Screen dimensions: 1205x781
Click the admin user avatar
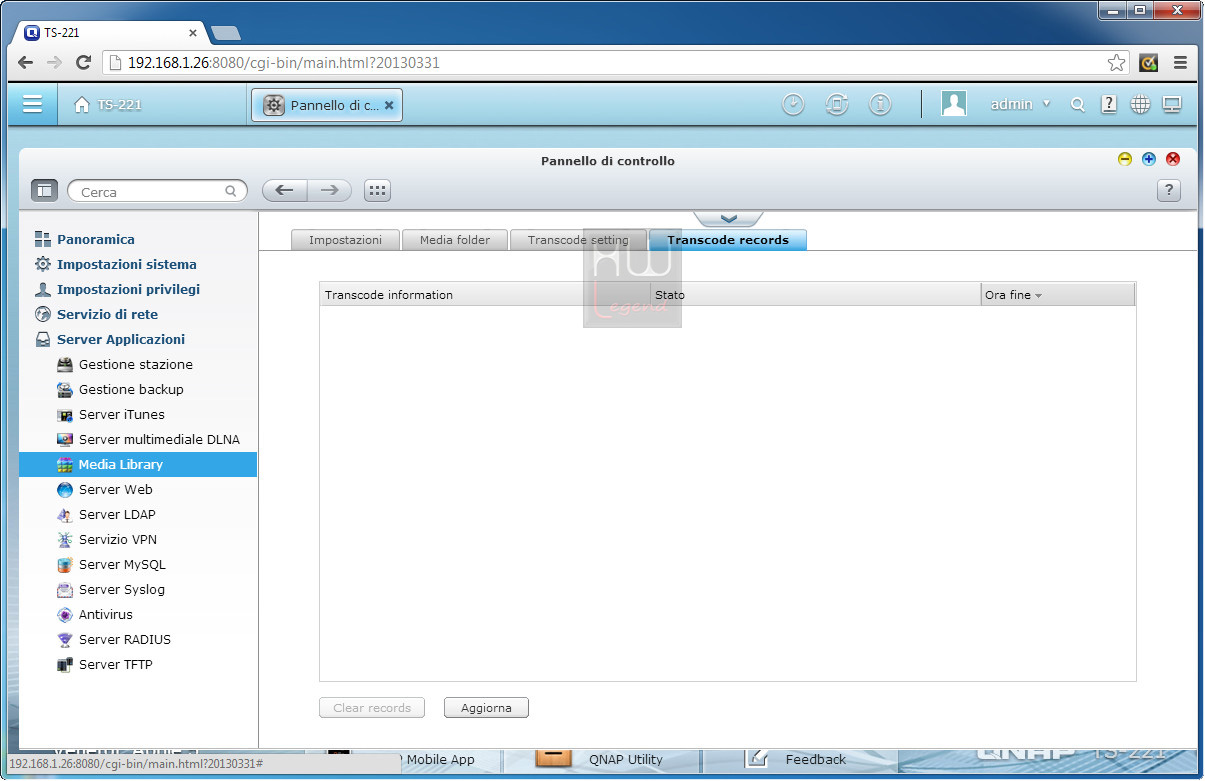coord(954,104)
